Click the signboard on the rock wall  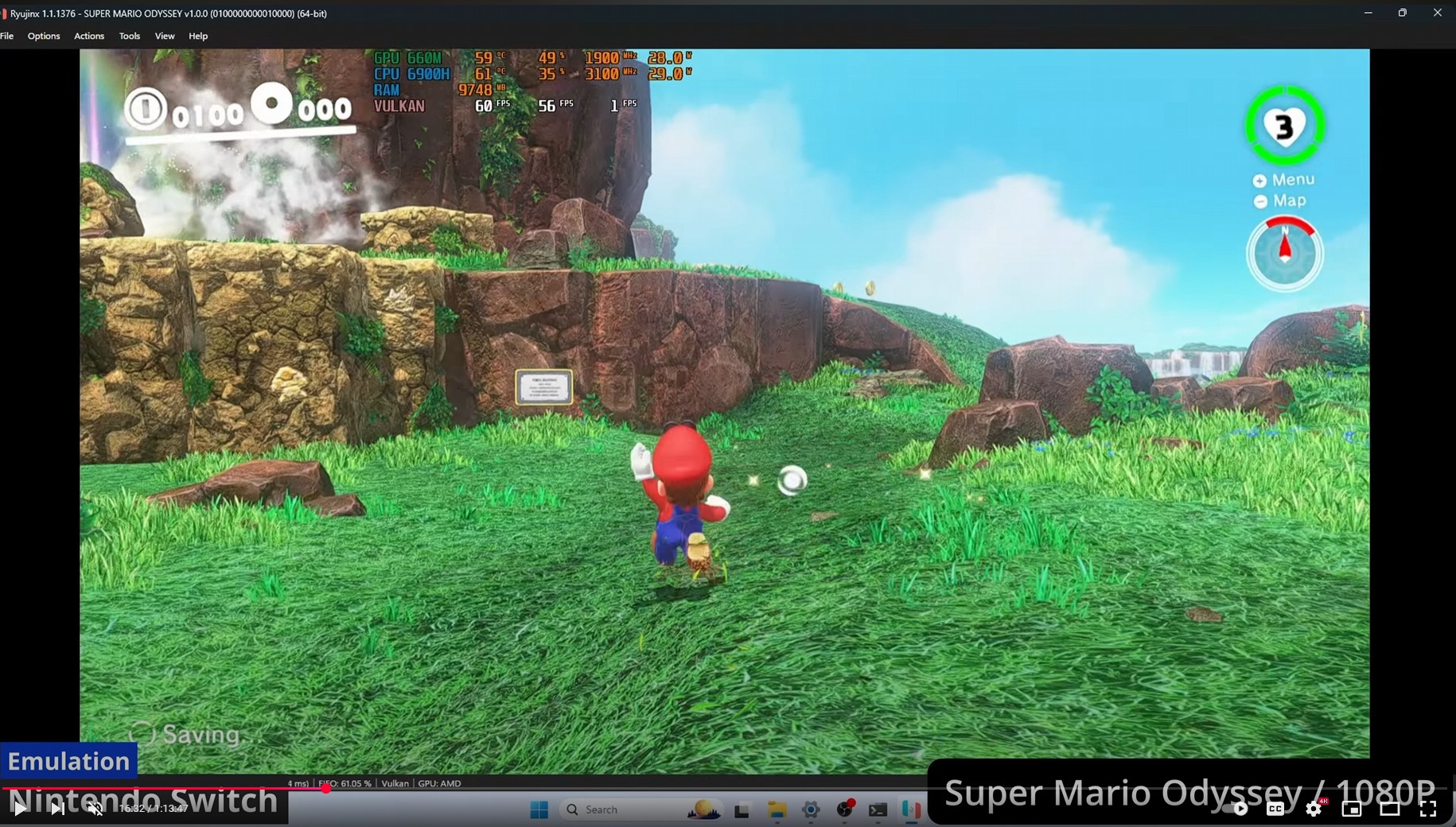pyautogui.click(x=543, y=388)
